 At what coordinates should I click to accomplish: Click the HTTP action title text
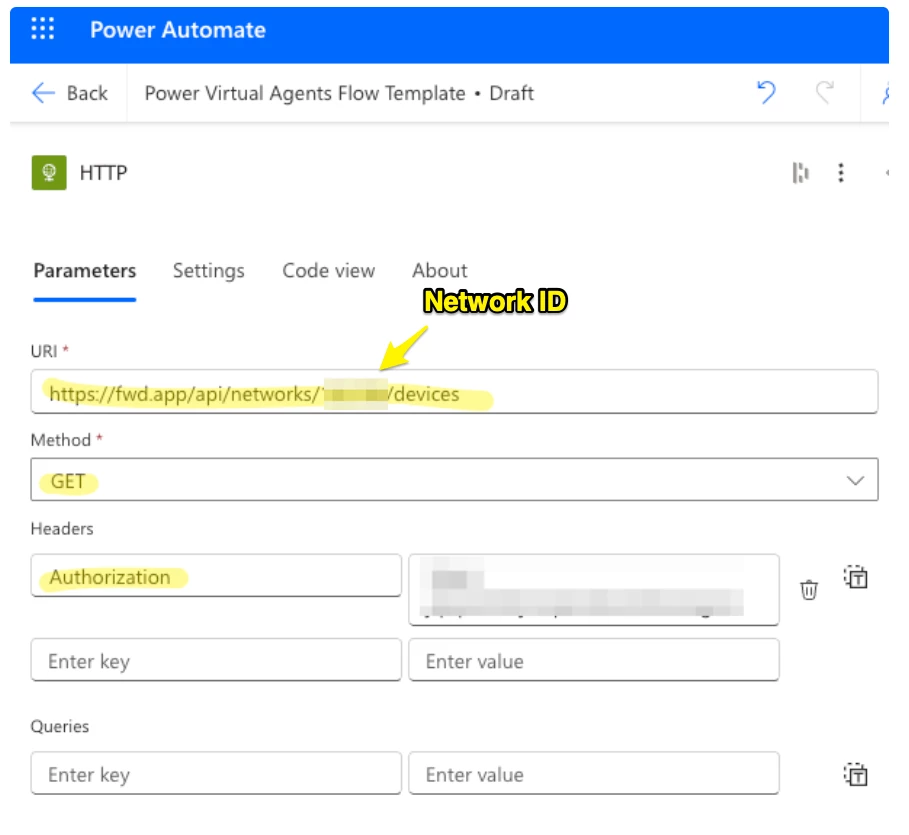(103, 172)
